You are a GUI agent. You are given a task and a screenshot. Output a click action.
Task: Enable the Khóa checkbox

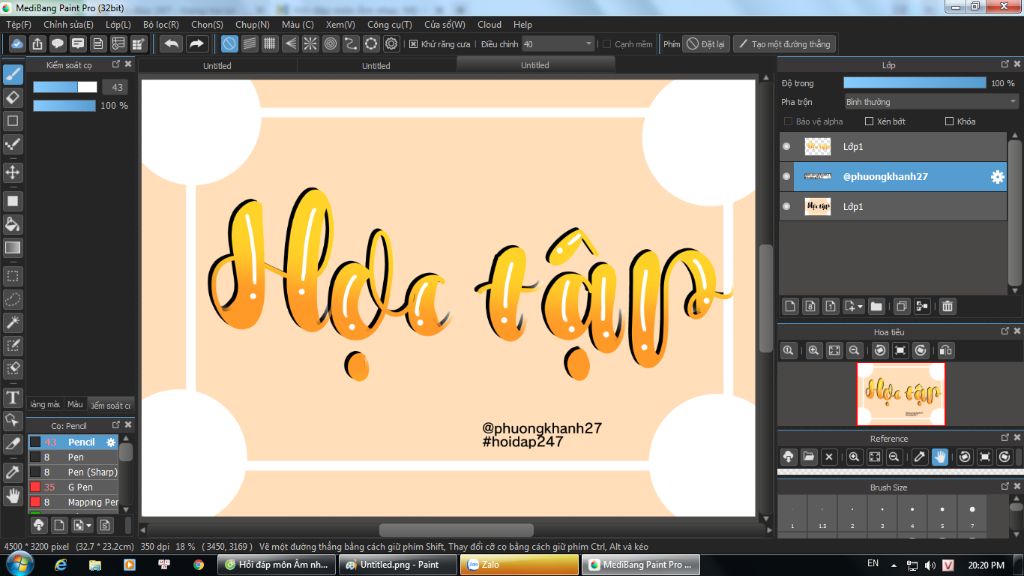(949, 121)
